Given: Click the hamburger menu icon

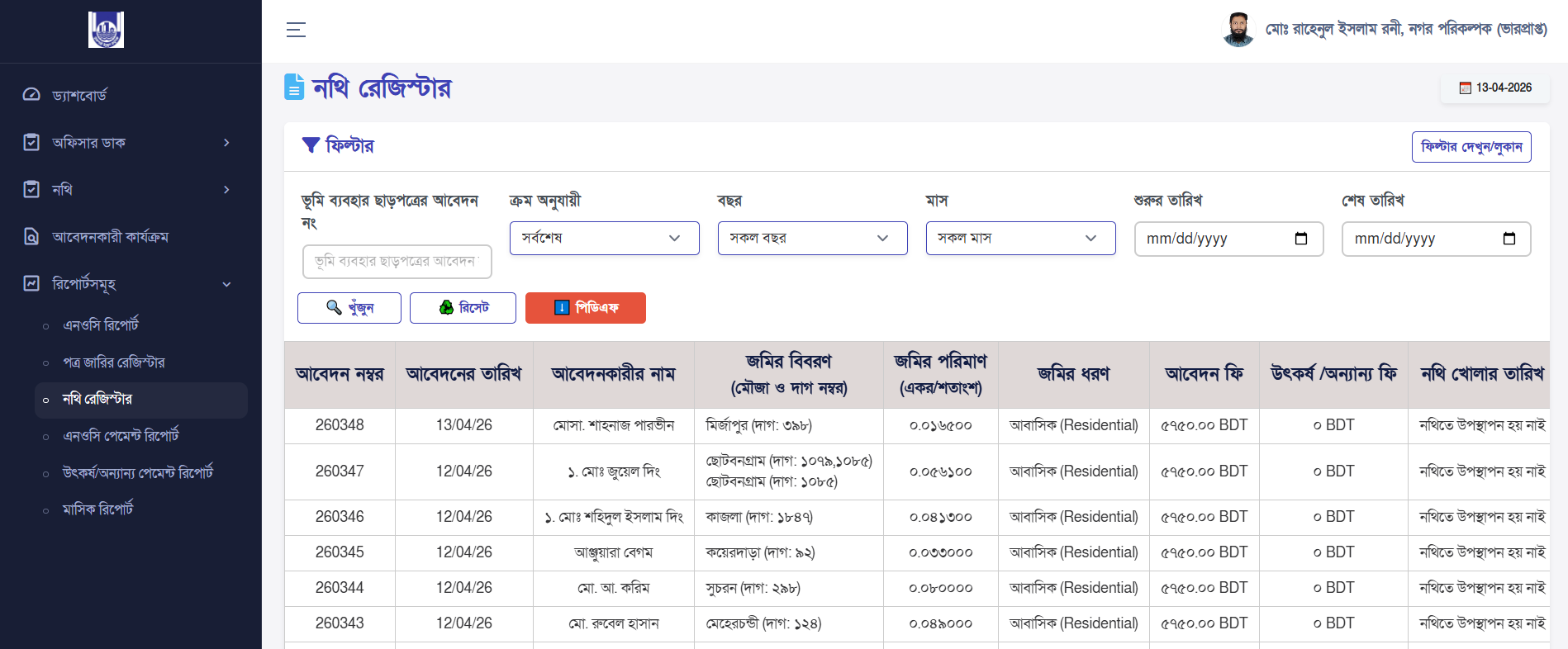Looking at the screenshot, I should tap(296, 31).
